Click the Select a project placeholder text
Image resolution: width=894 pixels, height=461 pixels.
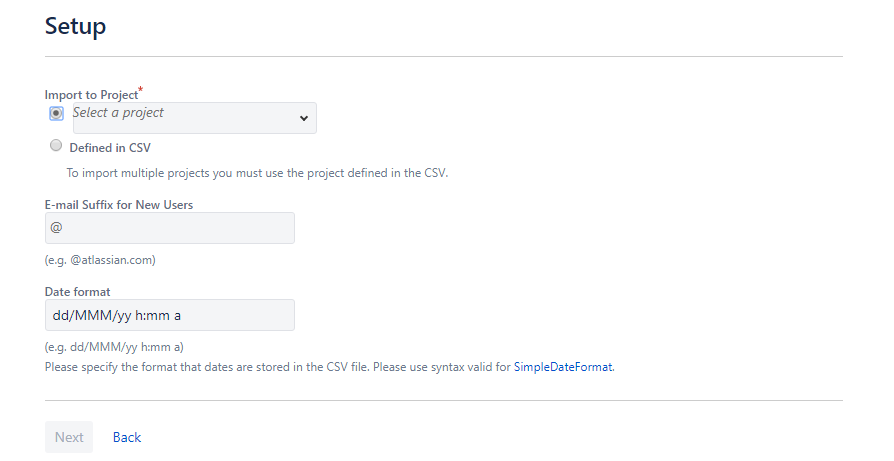click(x=118, y=112)
